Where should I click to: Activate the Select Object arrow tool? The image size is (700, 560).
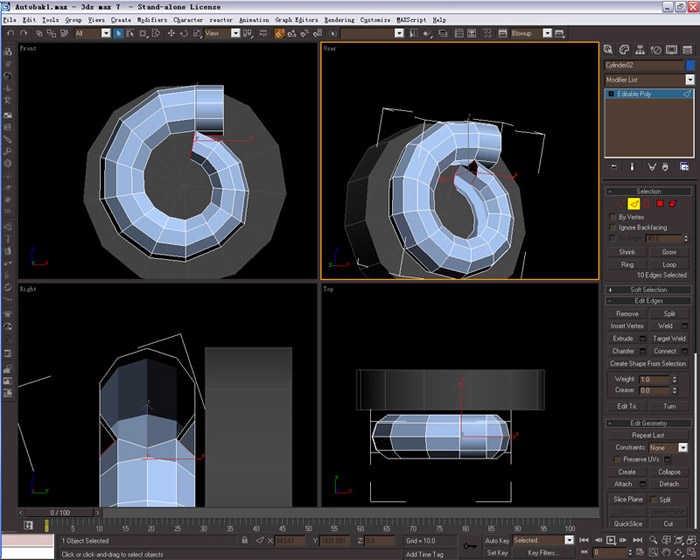(118, 33)
